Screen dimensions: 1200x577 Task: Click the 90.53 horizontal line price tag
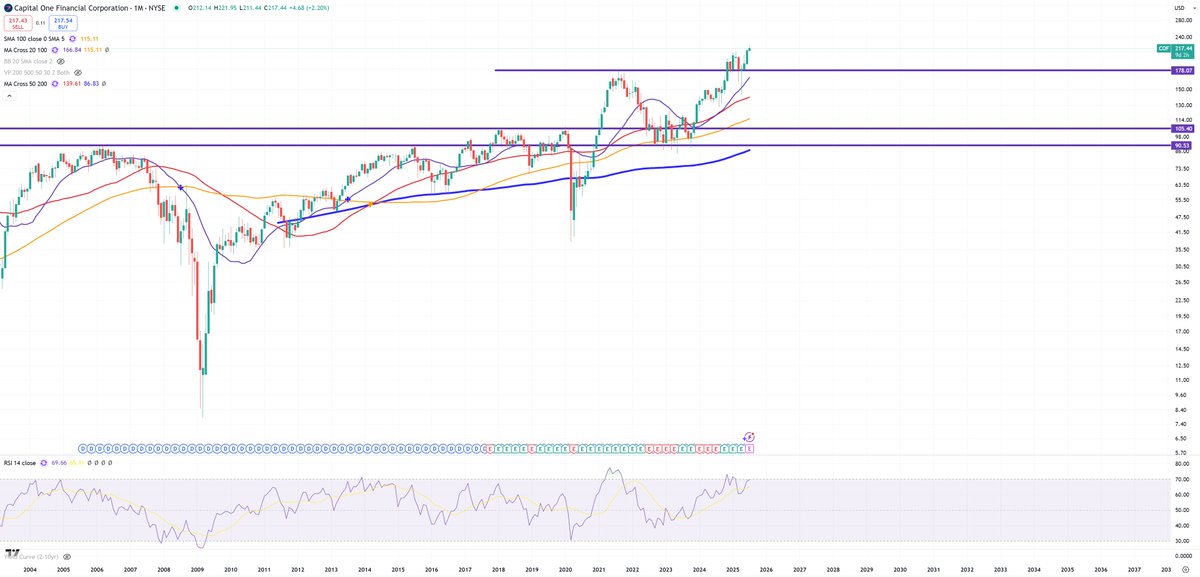point(1180,146)
